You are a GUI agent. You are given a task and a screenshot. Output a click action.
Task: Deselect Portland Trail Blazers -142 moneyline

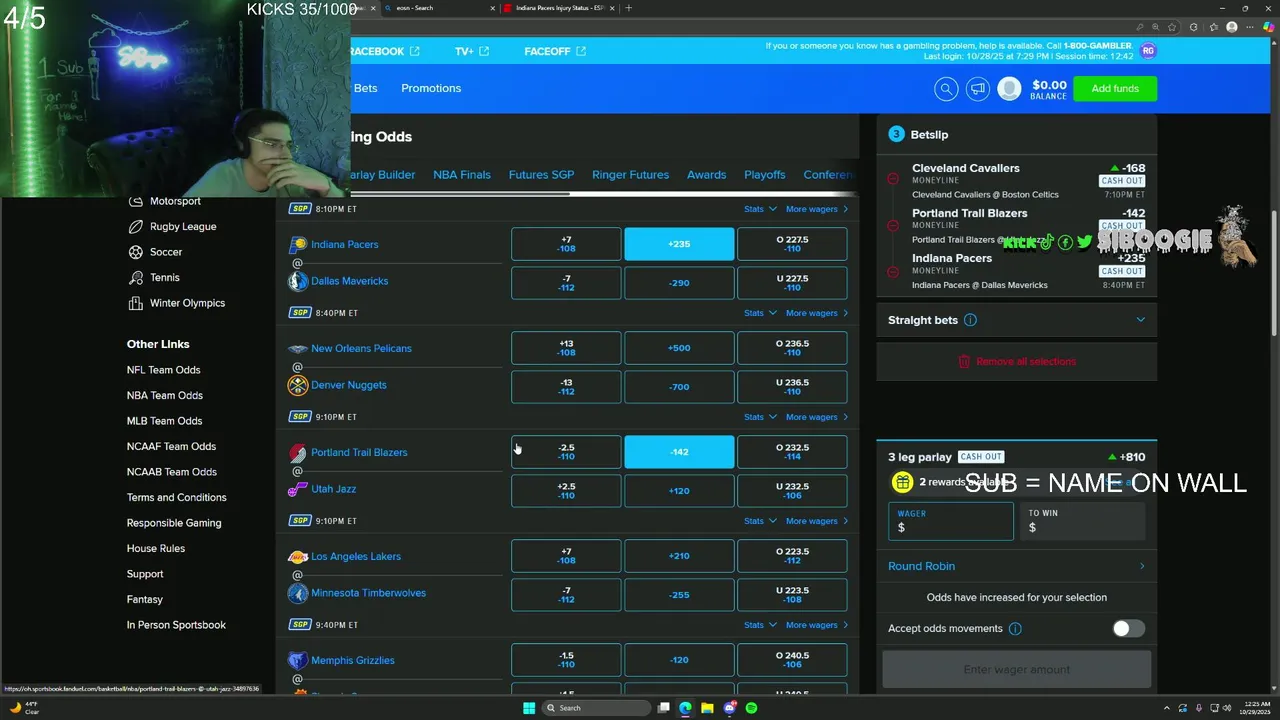click(679, 452)
